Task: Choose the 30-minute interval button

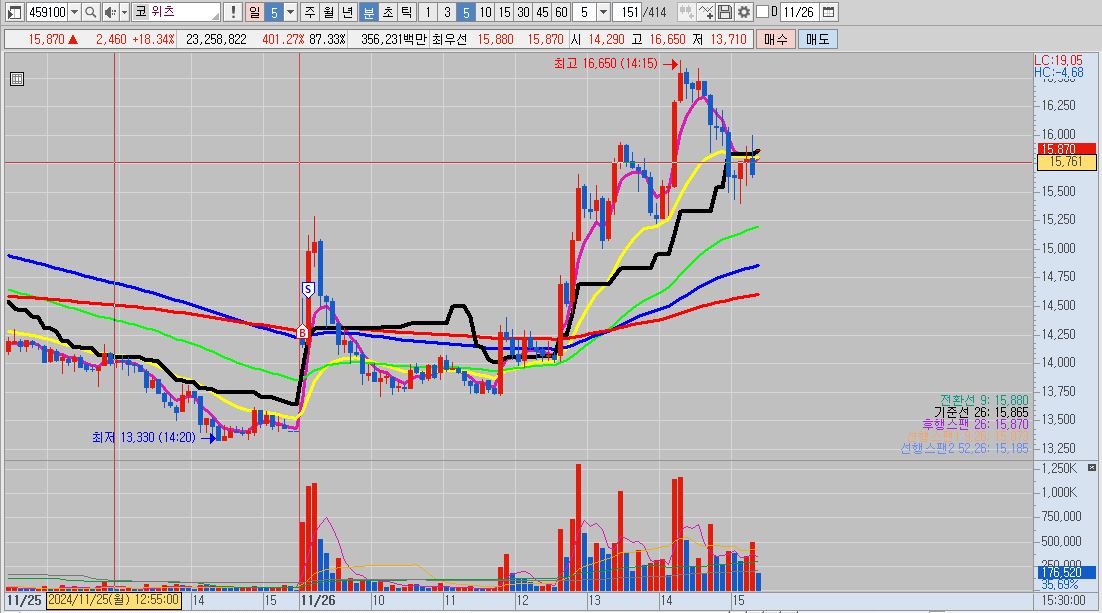Action: tap(523, 12)
